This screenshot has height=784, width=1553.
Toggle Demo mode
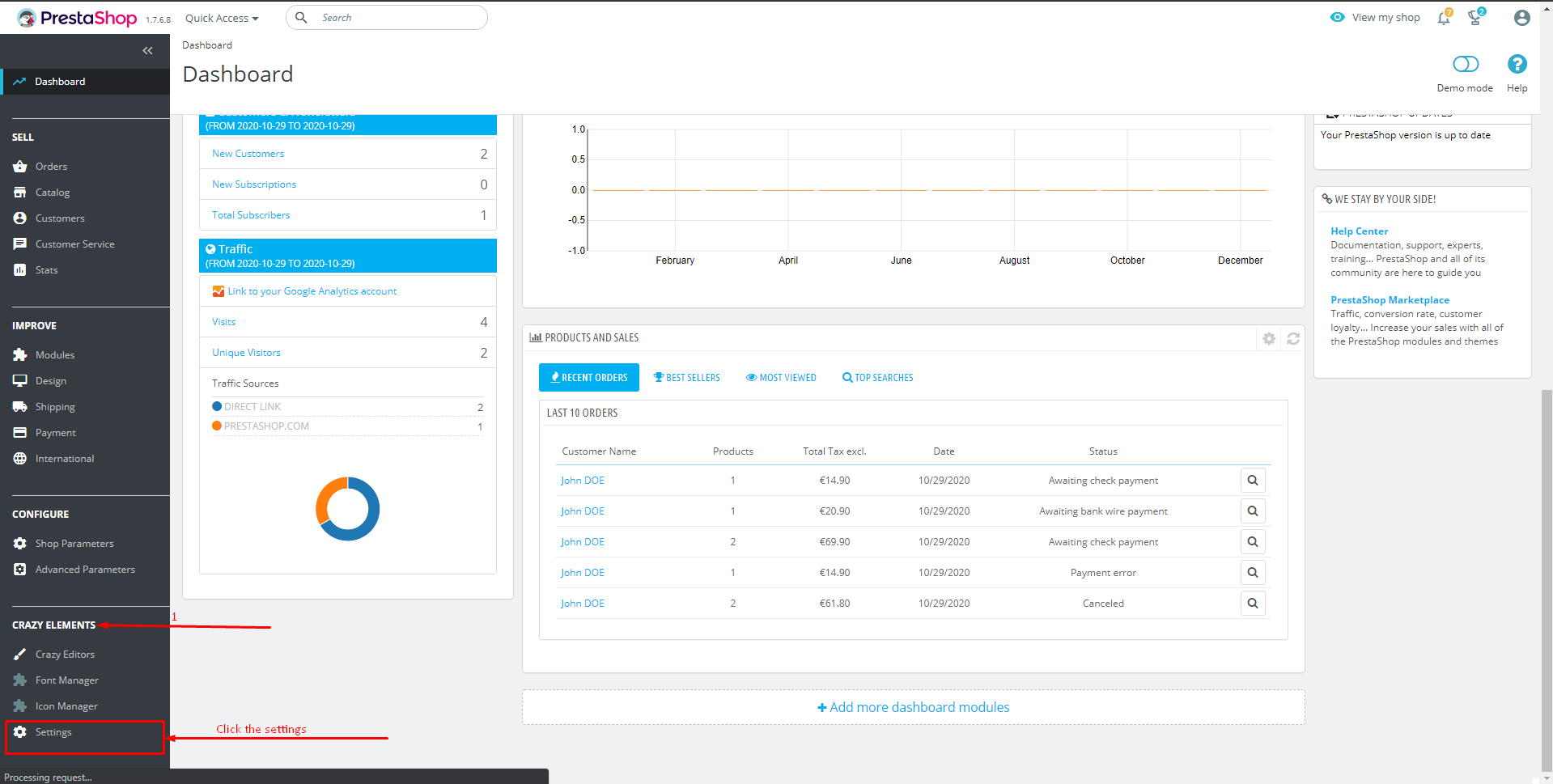[1464, 63]
